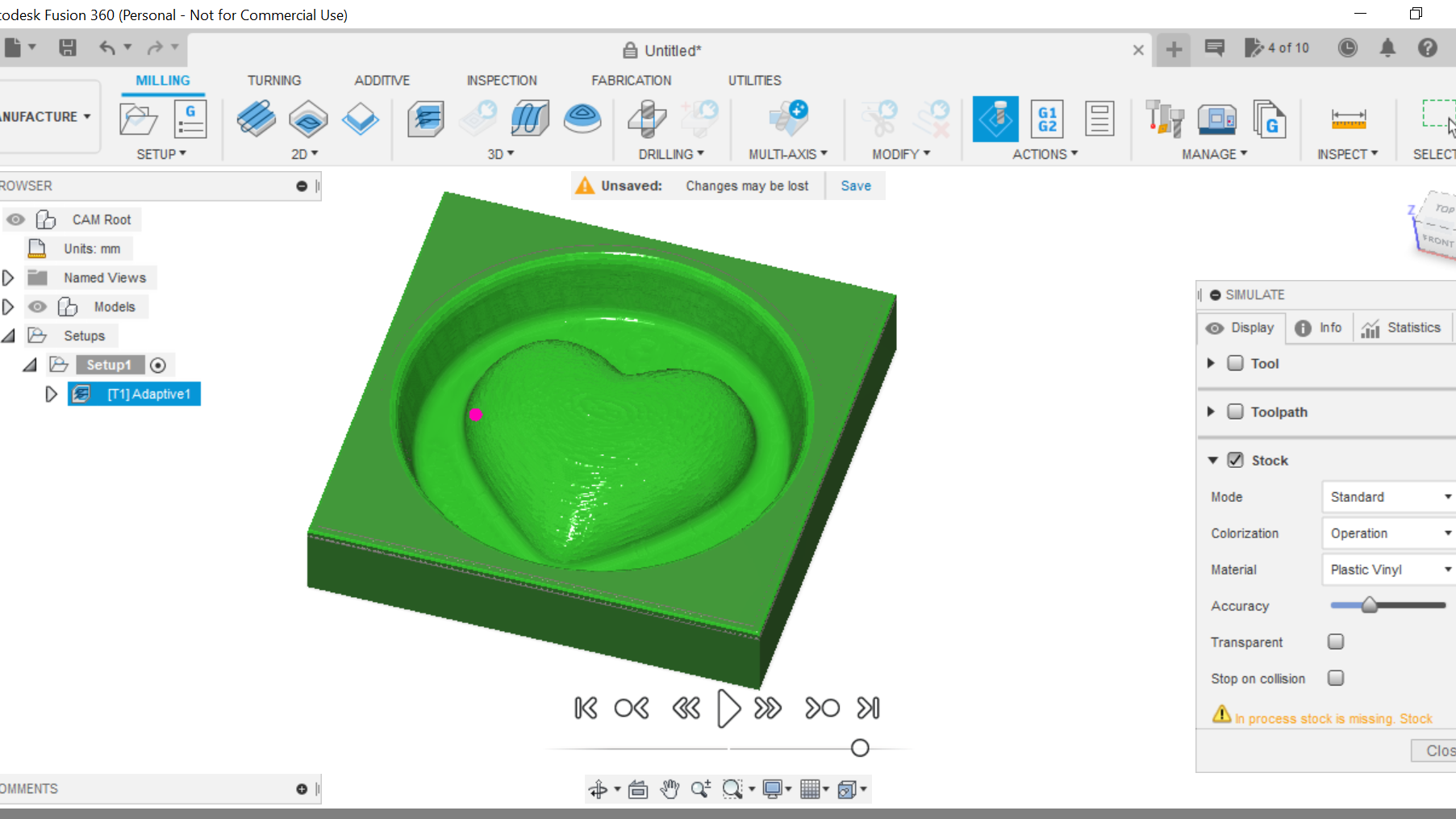The width and height of the screenshot is (1456, 819).
Task: Open the Drilling dropdown menu
Action: (x=671, y=154)
